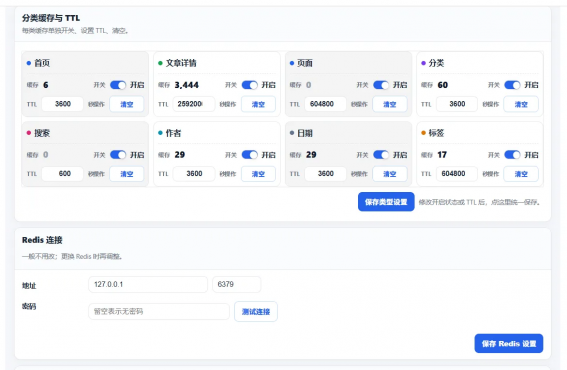Focus the 日期 TTL field
This screenshot has width=567, height=370.
325,174
